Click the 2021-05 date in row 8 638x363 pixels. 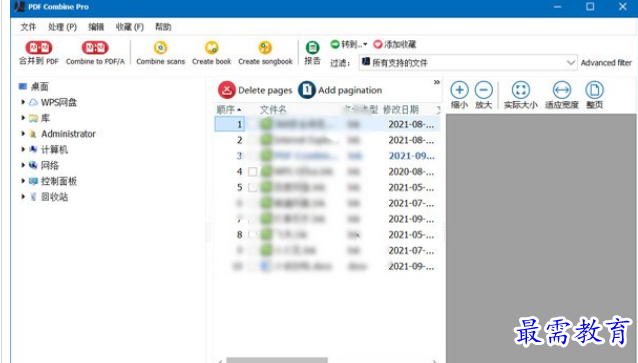click(x=411, y=234)
